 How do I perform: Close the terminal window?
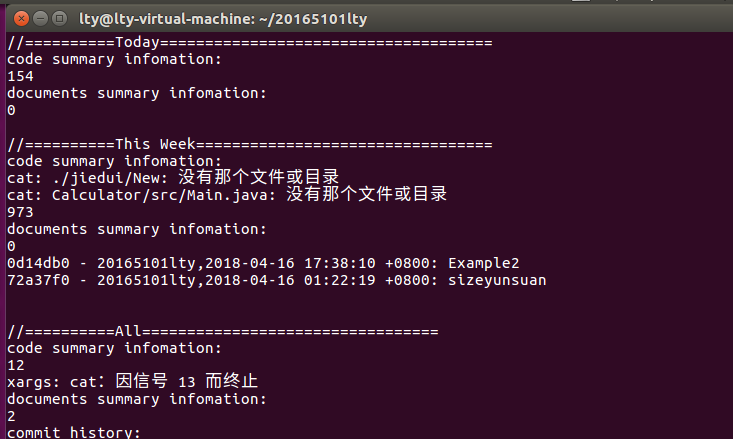(21, 19)
